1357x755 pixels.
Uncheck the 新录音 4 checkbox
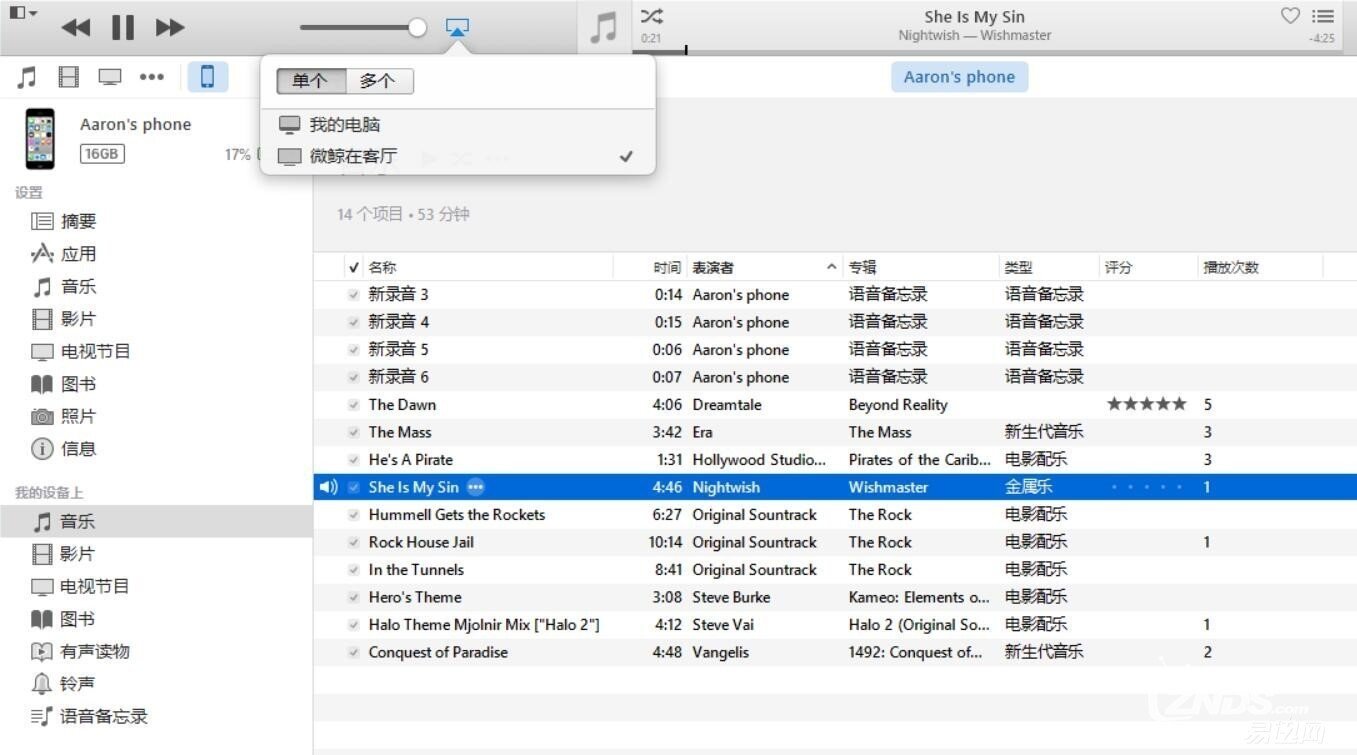[354, 322]
